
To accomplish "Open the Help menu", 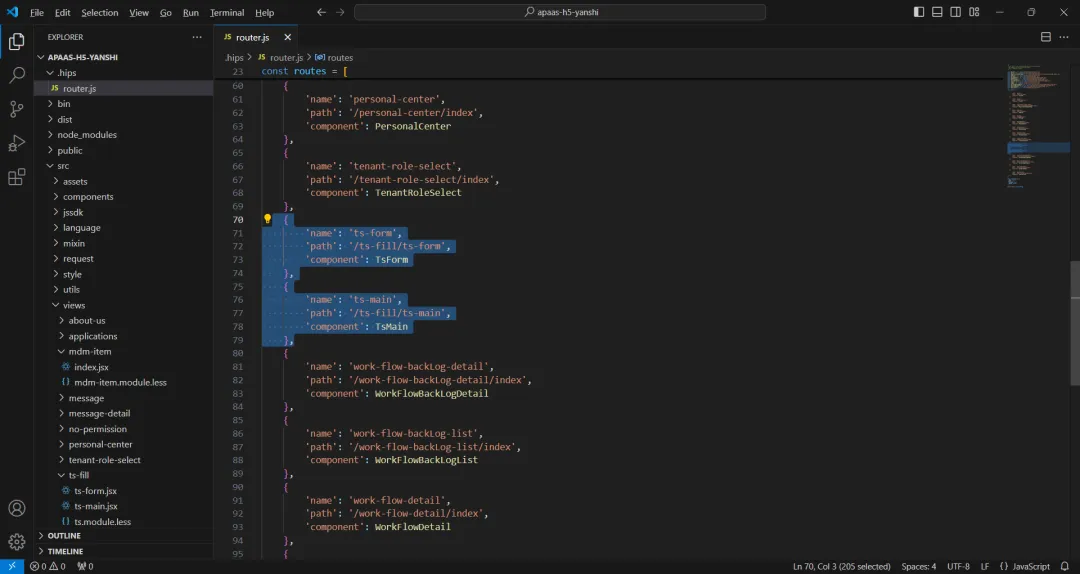I will (x=264, y=12).
